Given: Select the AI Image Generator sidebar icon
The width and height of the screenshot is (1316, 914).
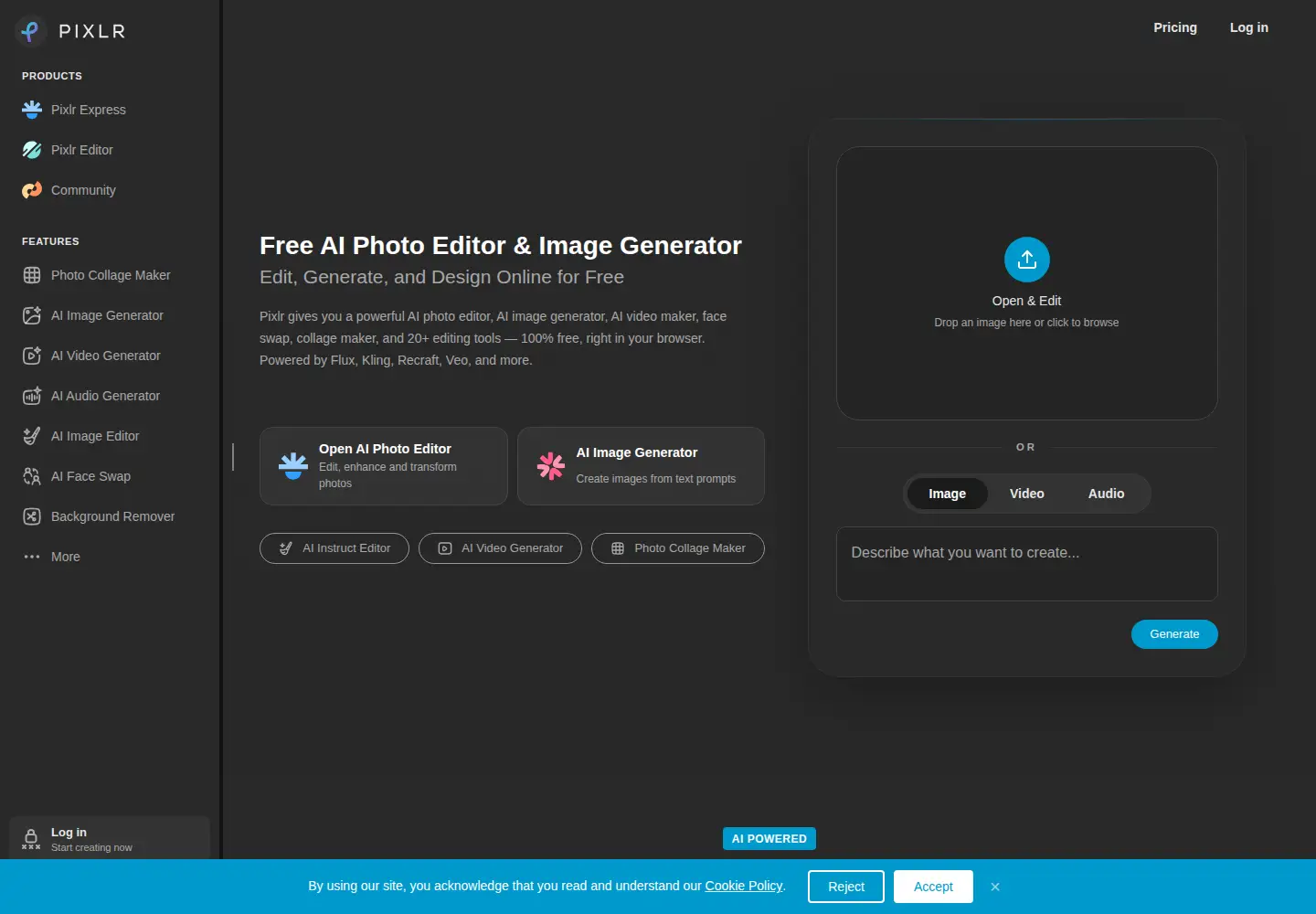Looking at the screenshot, I should pos(32,315).
